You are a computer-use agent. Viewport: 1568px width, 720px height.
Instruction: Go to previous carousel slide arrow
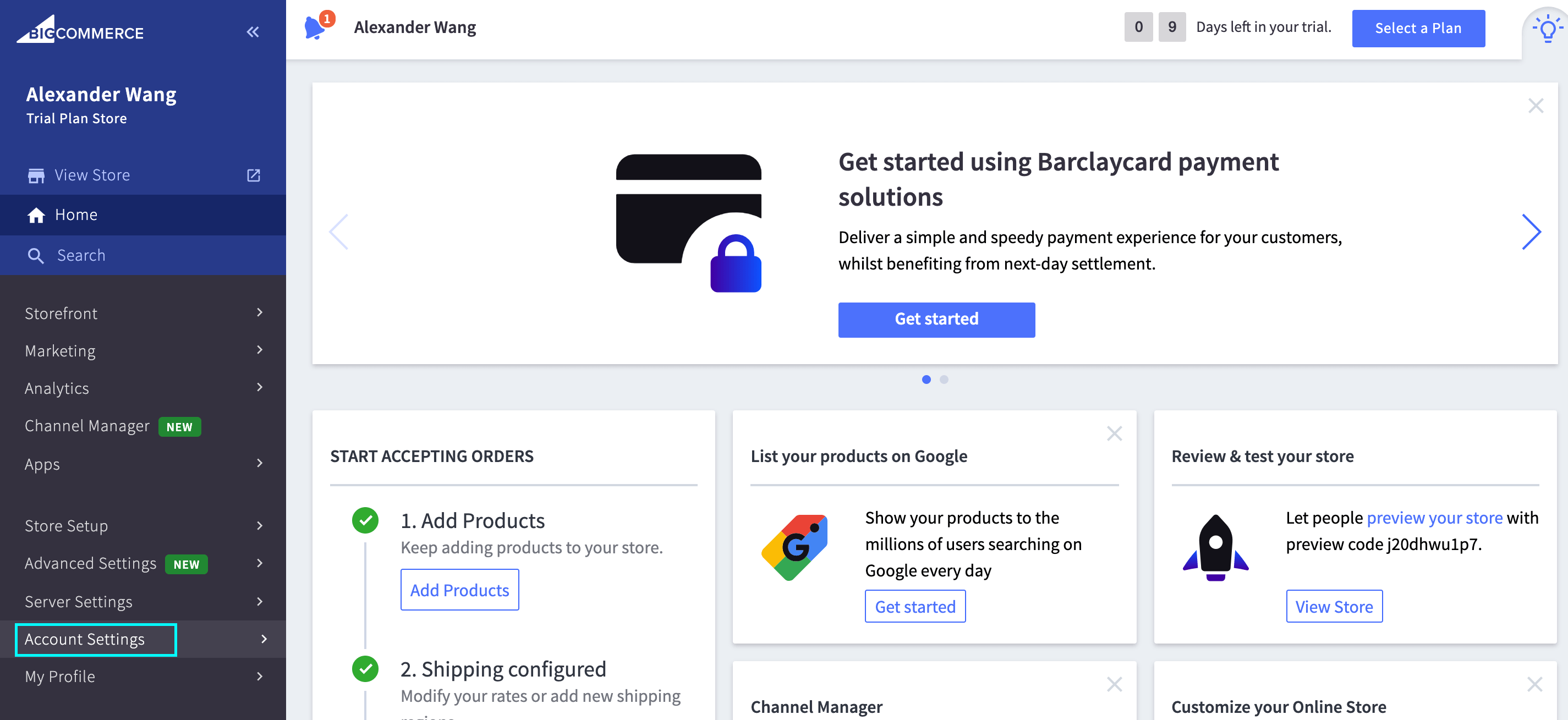click(x=339, y=231)
